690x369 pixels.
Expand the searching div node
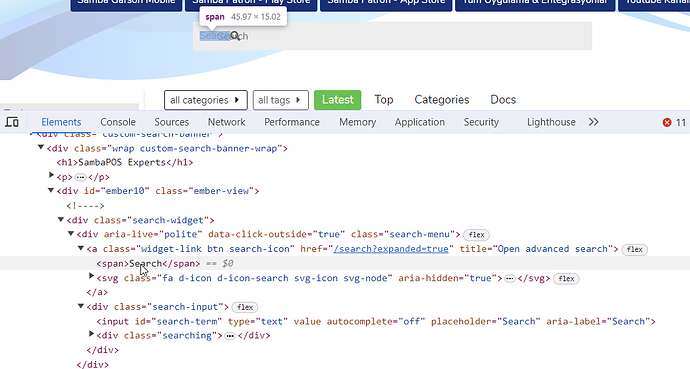91,334
